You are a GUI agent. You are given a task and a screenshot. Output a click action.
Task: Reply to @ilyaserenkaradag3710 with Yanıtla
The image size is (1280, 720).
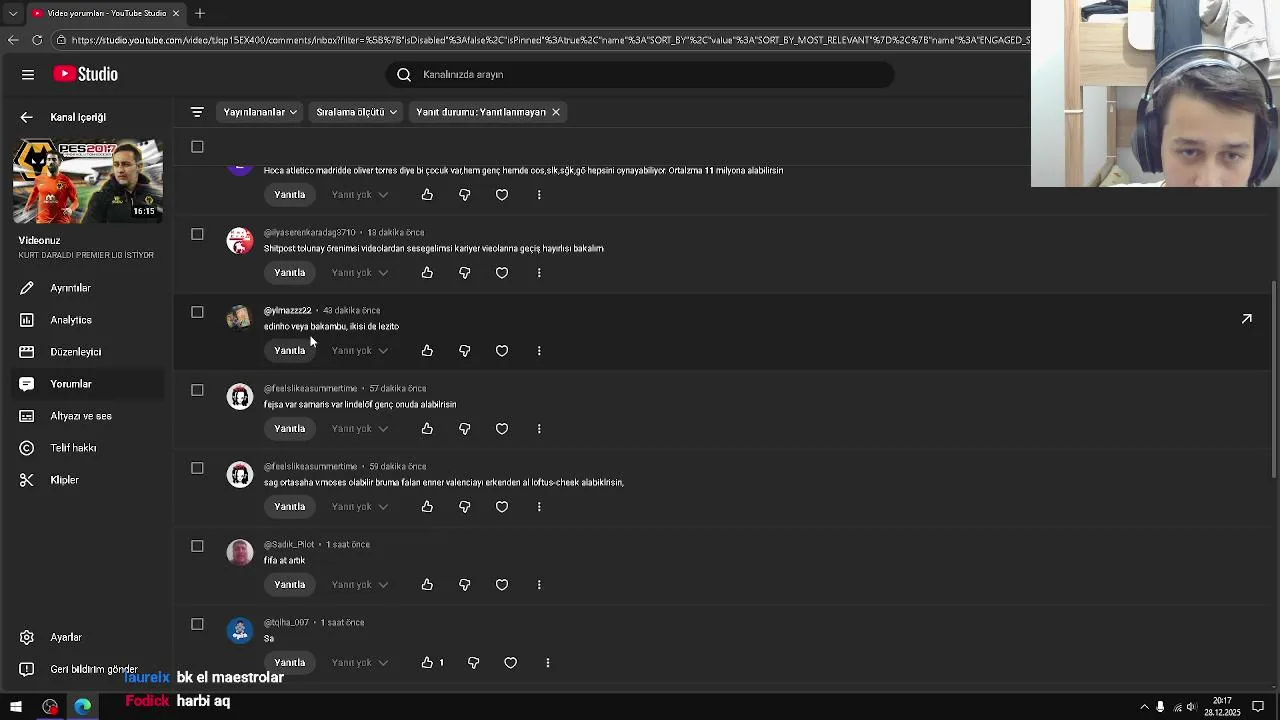click(290, 272)
